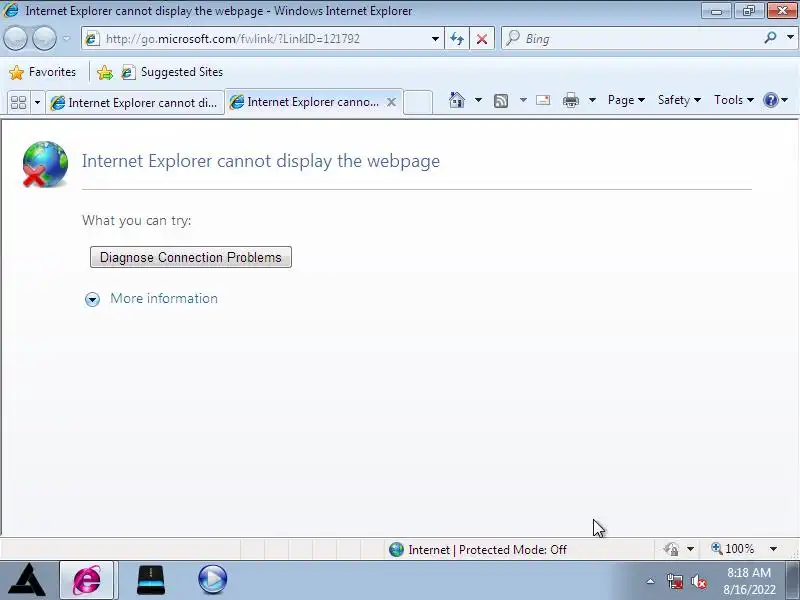Open the Start menu triangle logo
This screenshot has height=600, width=800.
coord(28,580)
